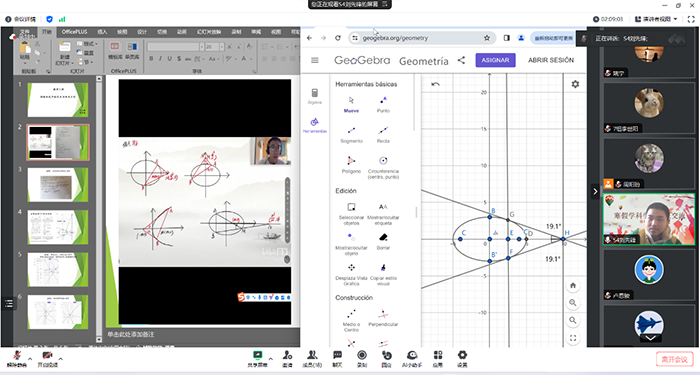This screenshot has width=700, height=375.
Task: Choose the Circunferencia (centro, punto) tool
Action: [x=383, y=167]
